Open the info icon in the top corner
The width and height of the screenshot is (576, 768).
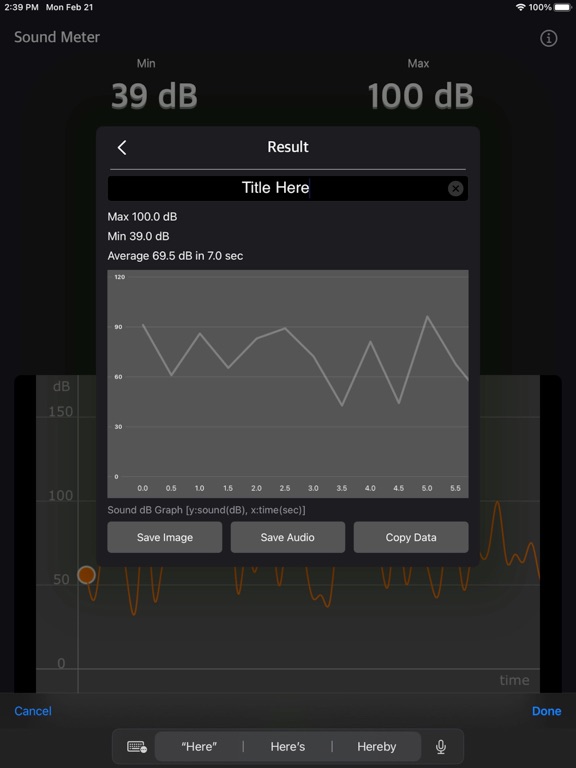click(549, 38)
